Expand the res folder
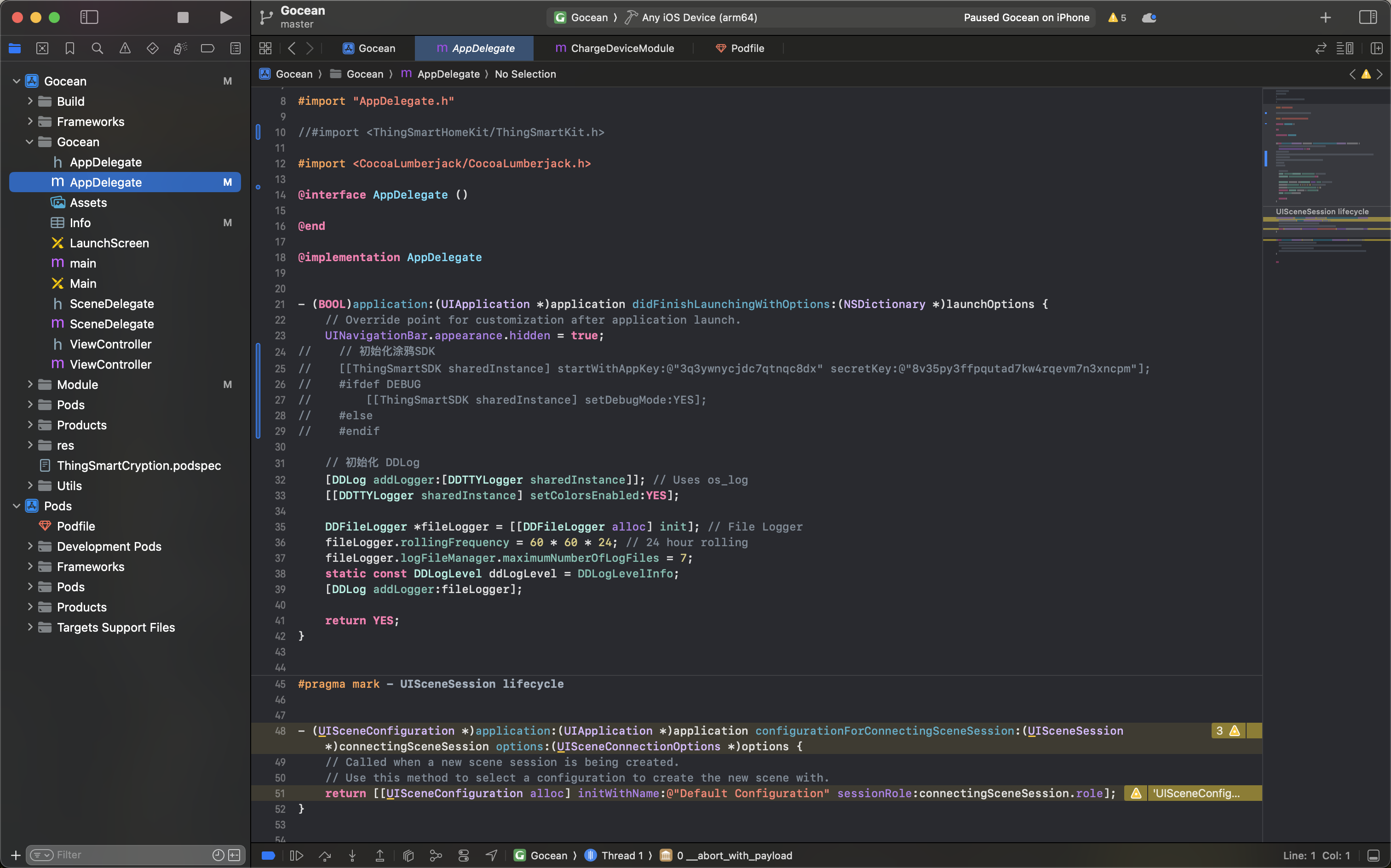 [x=30, y=445]
